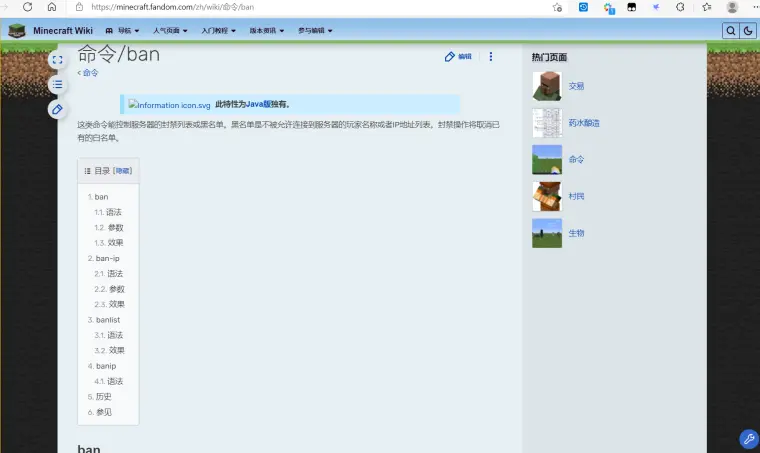The width and height of the screenshot is (760, 453).
Task: Click the expand fullscreen icon on left rail
Action: (57, 60)
